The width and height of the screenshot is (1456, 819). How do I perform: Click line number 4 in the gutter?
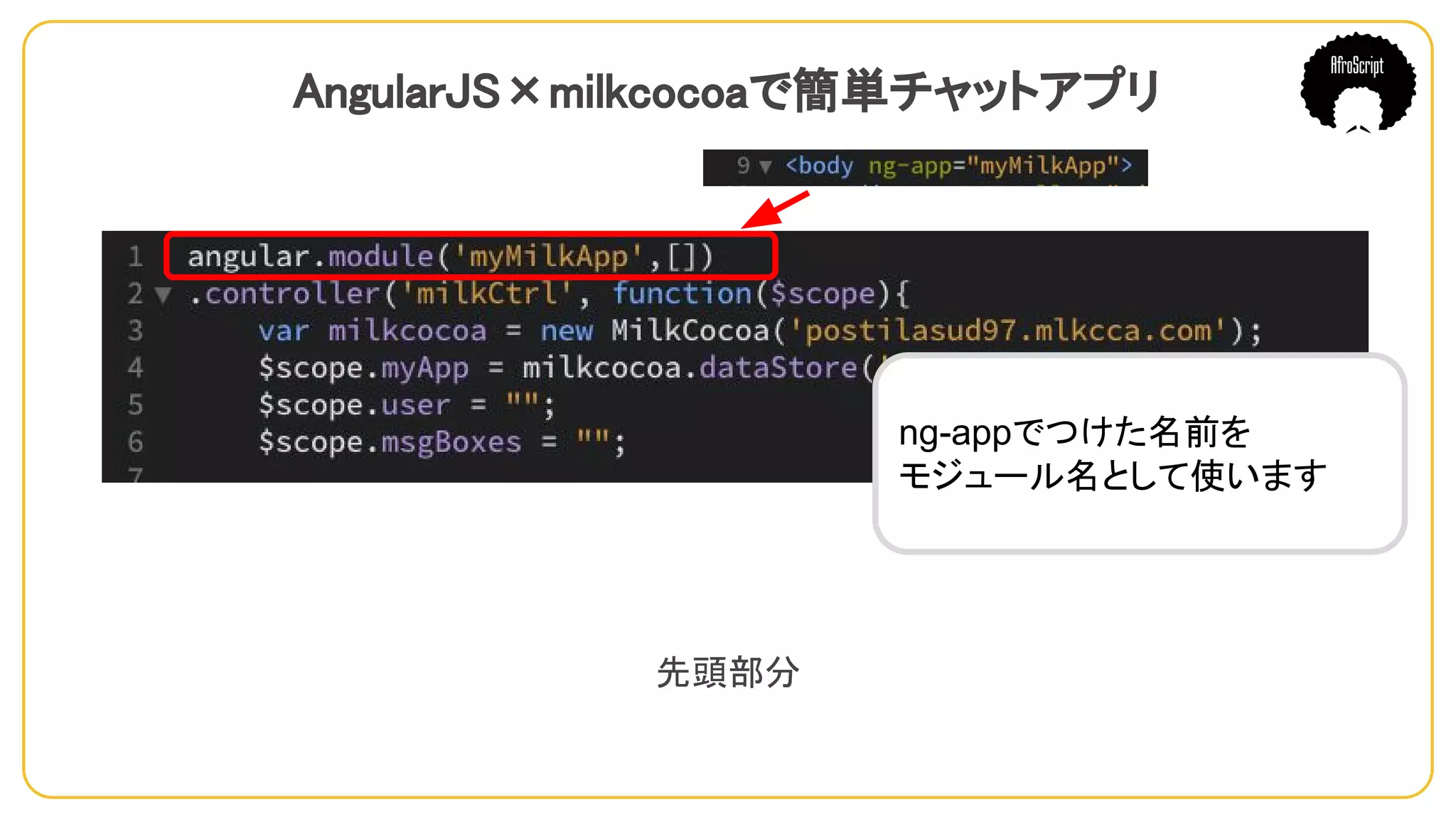point(135,368)
